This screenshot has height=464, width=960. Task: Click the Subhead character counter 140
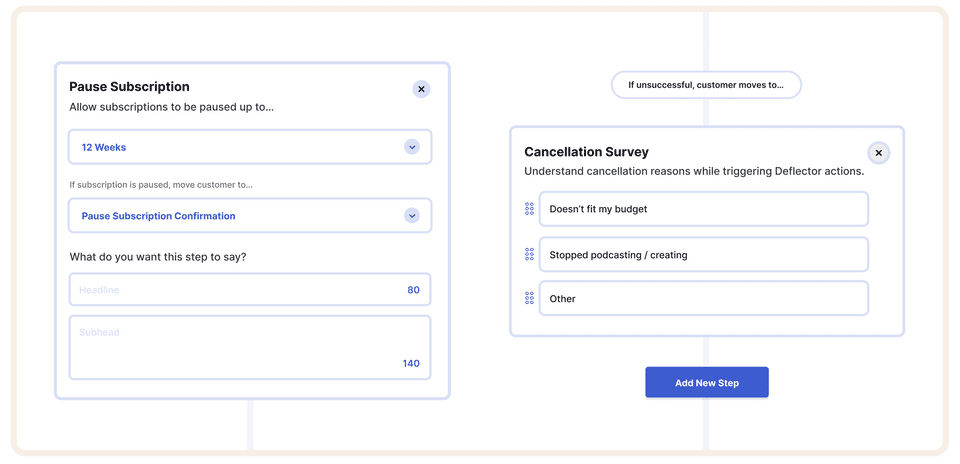[x=411, y=363]
